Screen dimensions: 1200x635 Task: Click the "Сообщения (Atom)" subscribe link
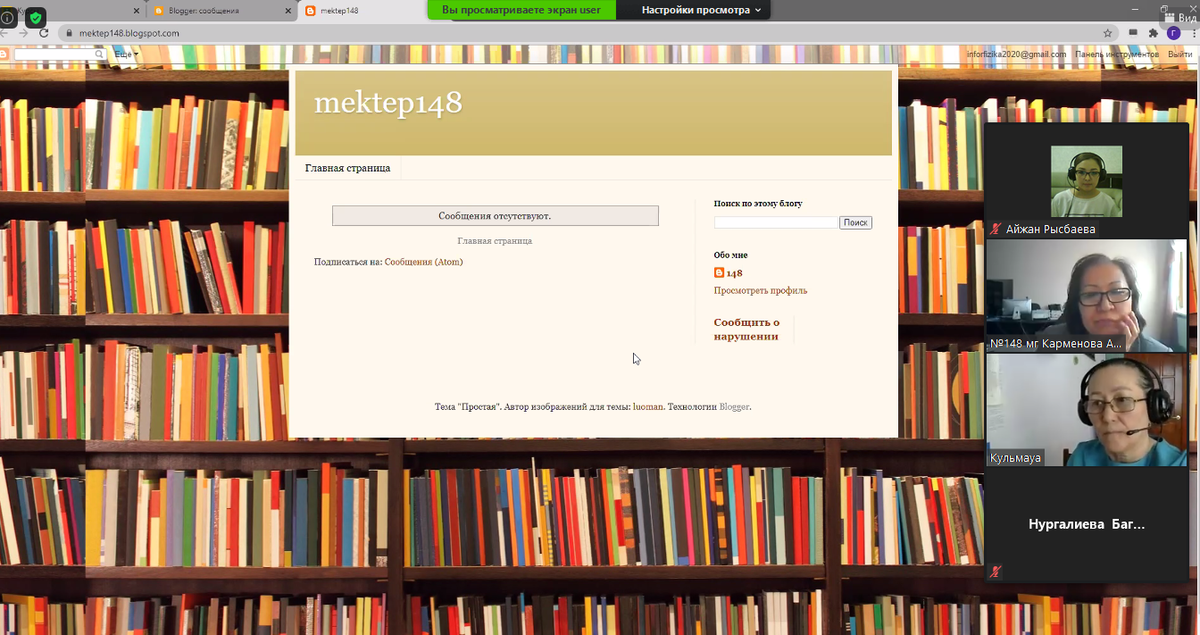[x=423, y=262]
